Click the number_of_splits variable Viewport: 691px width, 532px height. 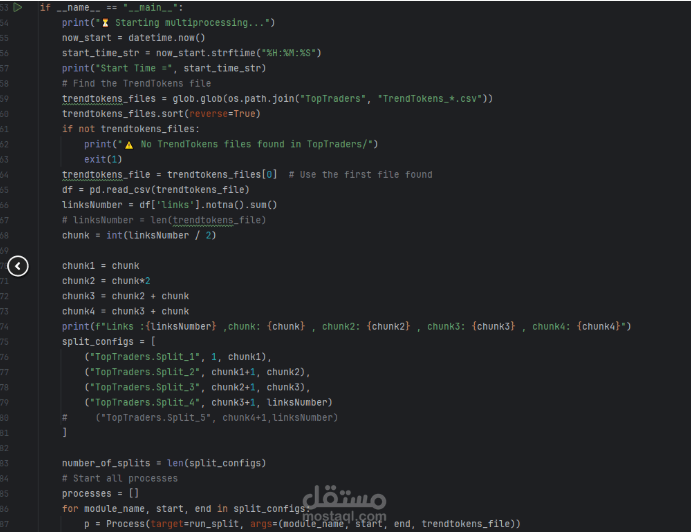tap(105, 463)
